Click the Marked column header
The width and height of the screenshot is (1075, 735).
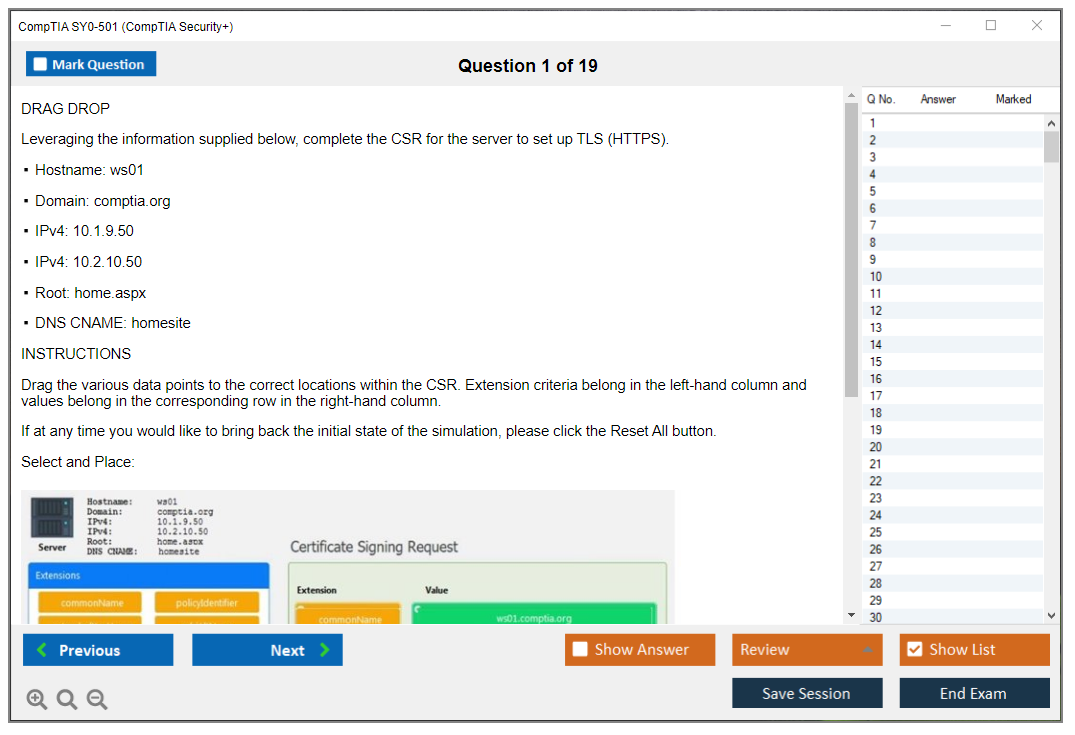(1013, 99)
